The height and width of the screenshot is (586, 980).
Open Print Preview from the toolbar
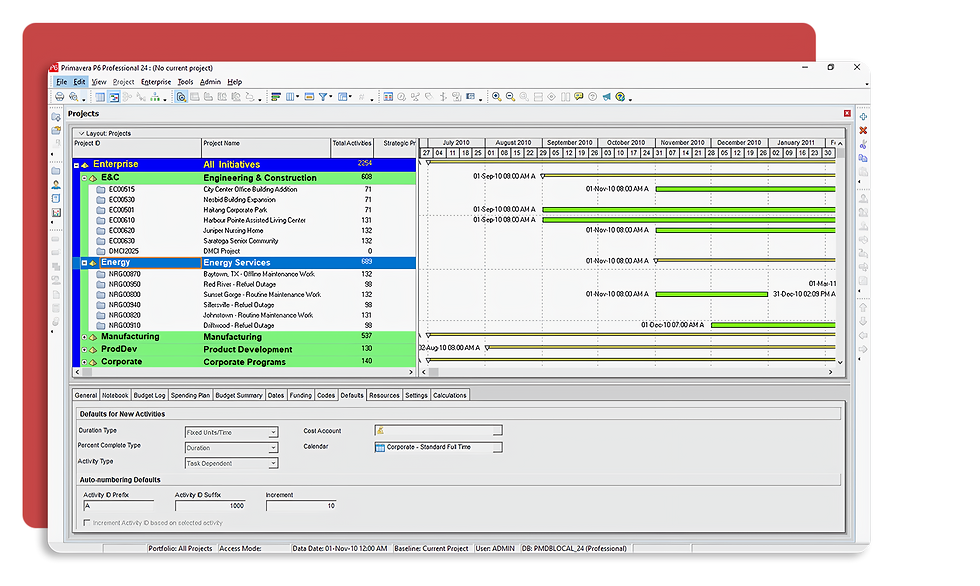pyautogui.click(x=74, y=97)
